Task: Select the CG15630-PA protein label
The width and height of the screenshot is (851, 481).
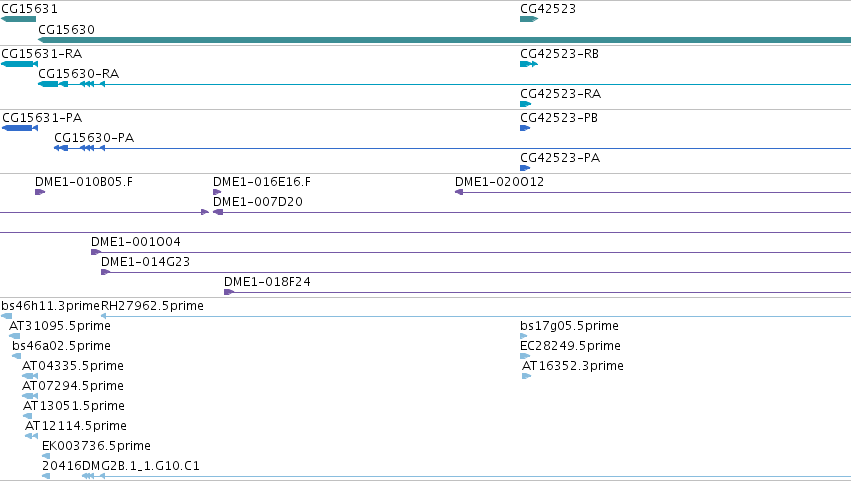Action: tap(94, 138)
